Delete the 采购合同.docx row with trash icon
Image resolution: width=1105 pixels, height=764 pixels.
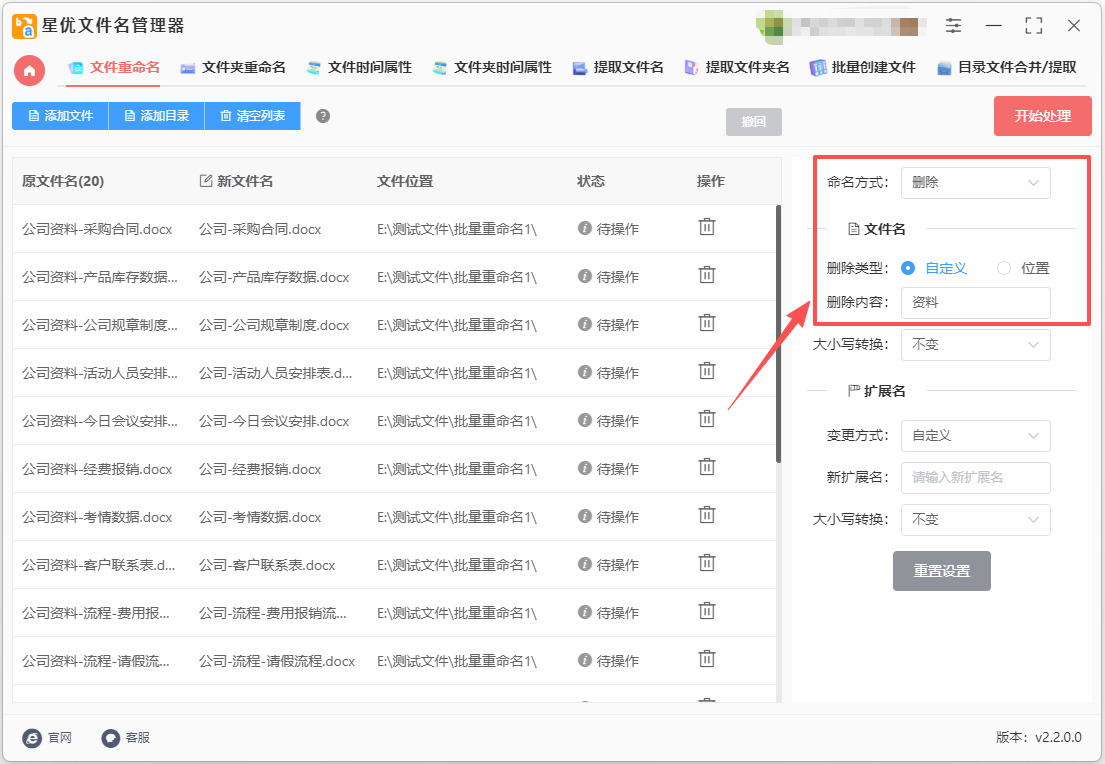(x=706, y=227)
